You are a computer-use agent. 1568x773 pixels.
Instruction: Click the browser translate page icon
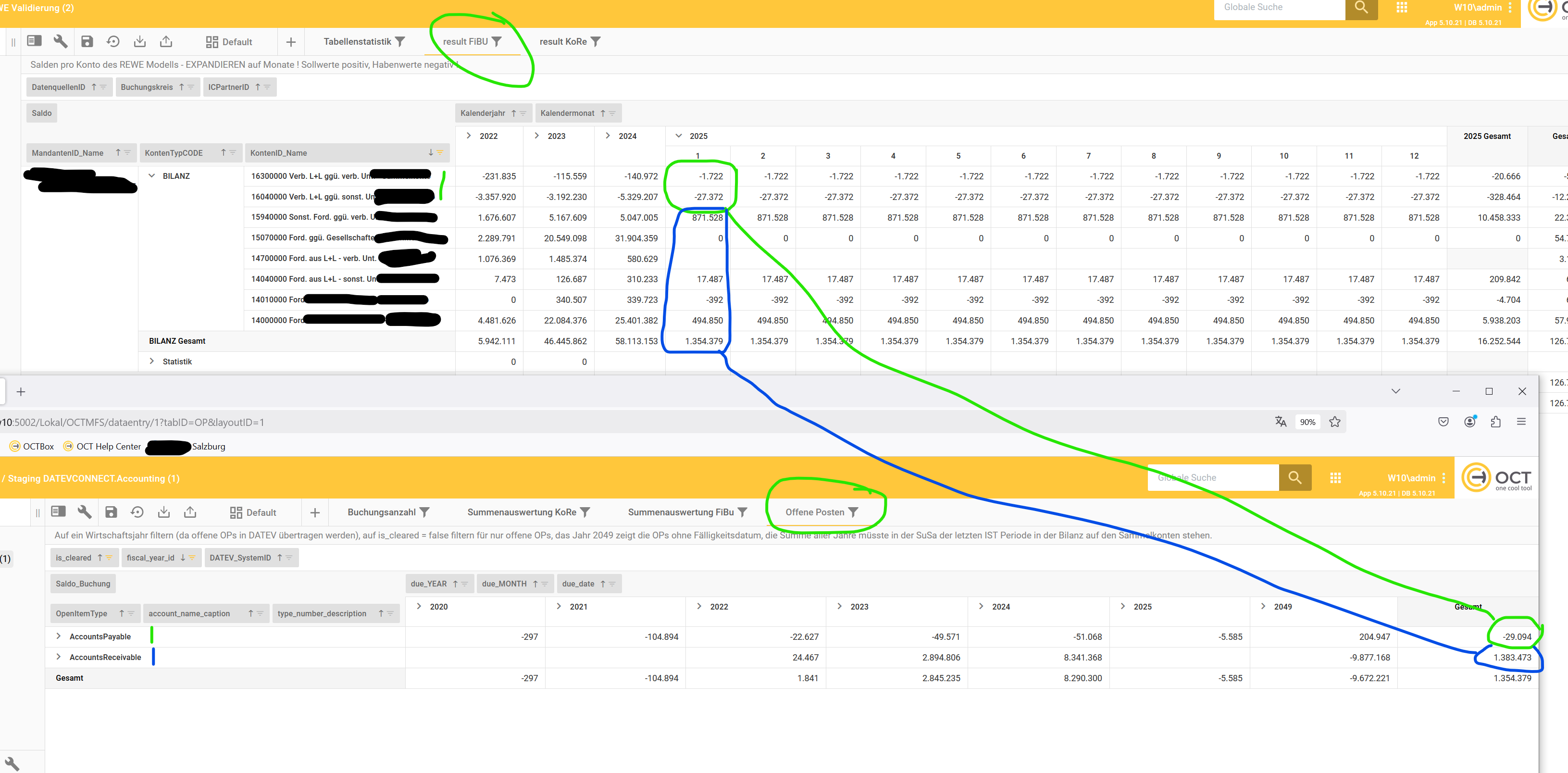(x=1281, y=422)
